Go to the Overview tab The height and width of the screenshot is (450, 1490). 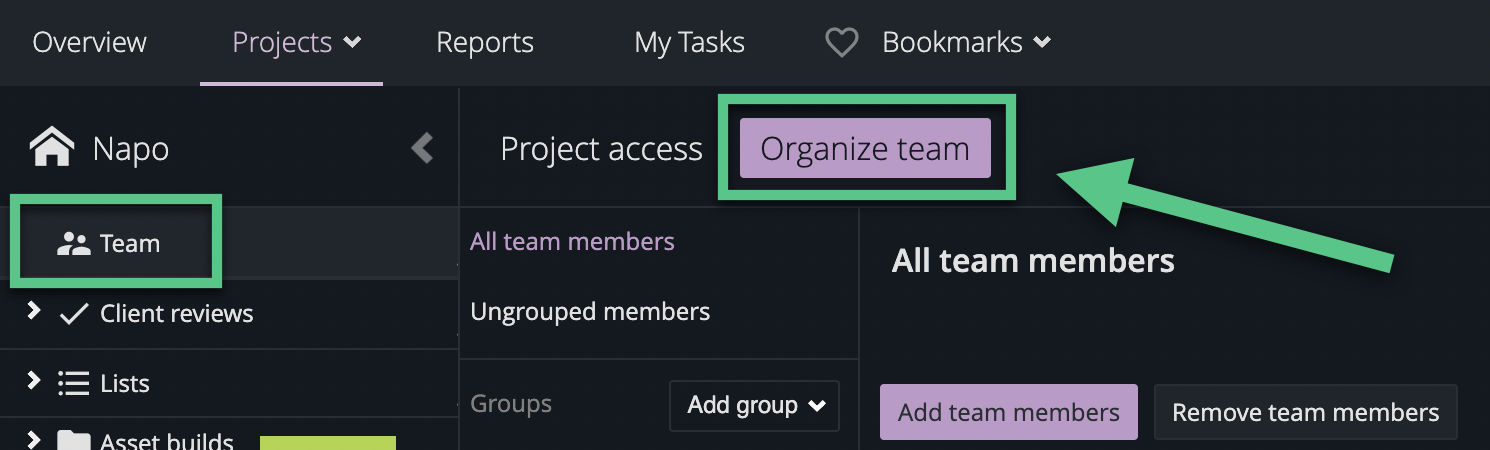pos(90,43)
